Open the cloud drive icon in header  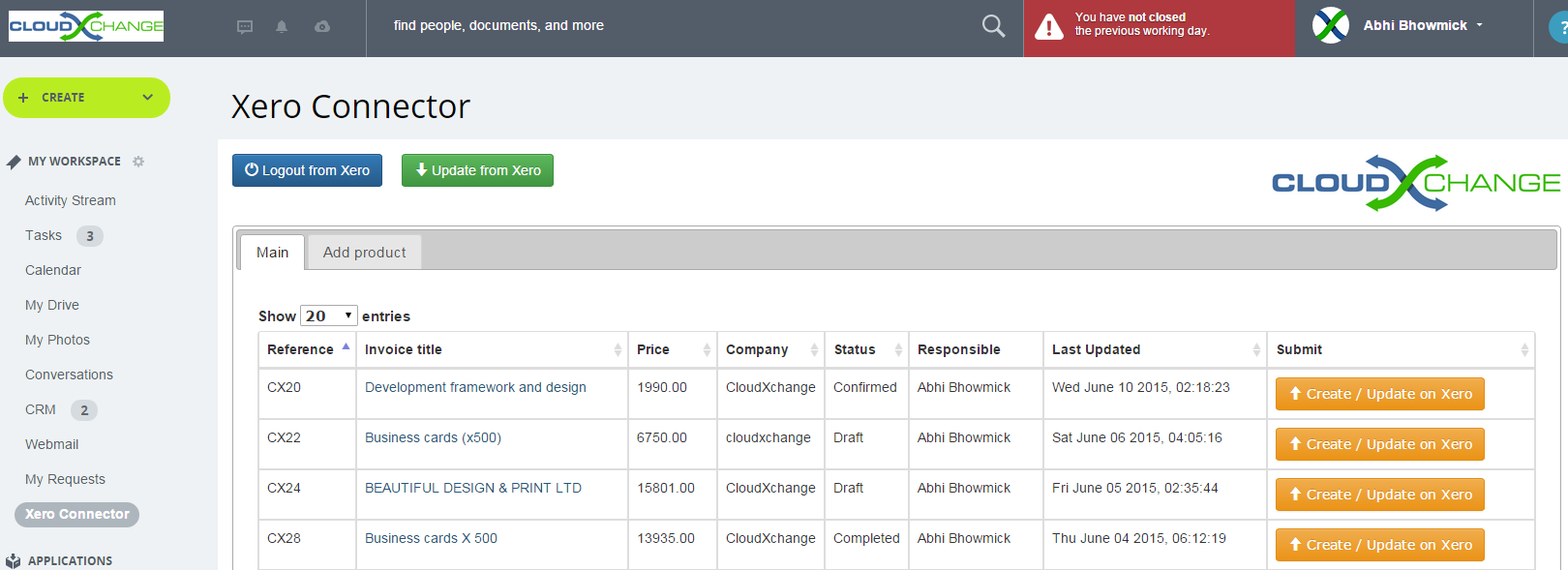(322, 27)
